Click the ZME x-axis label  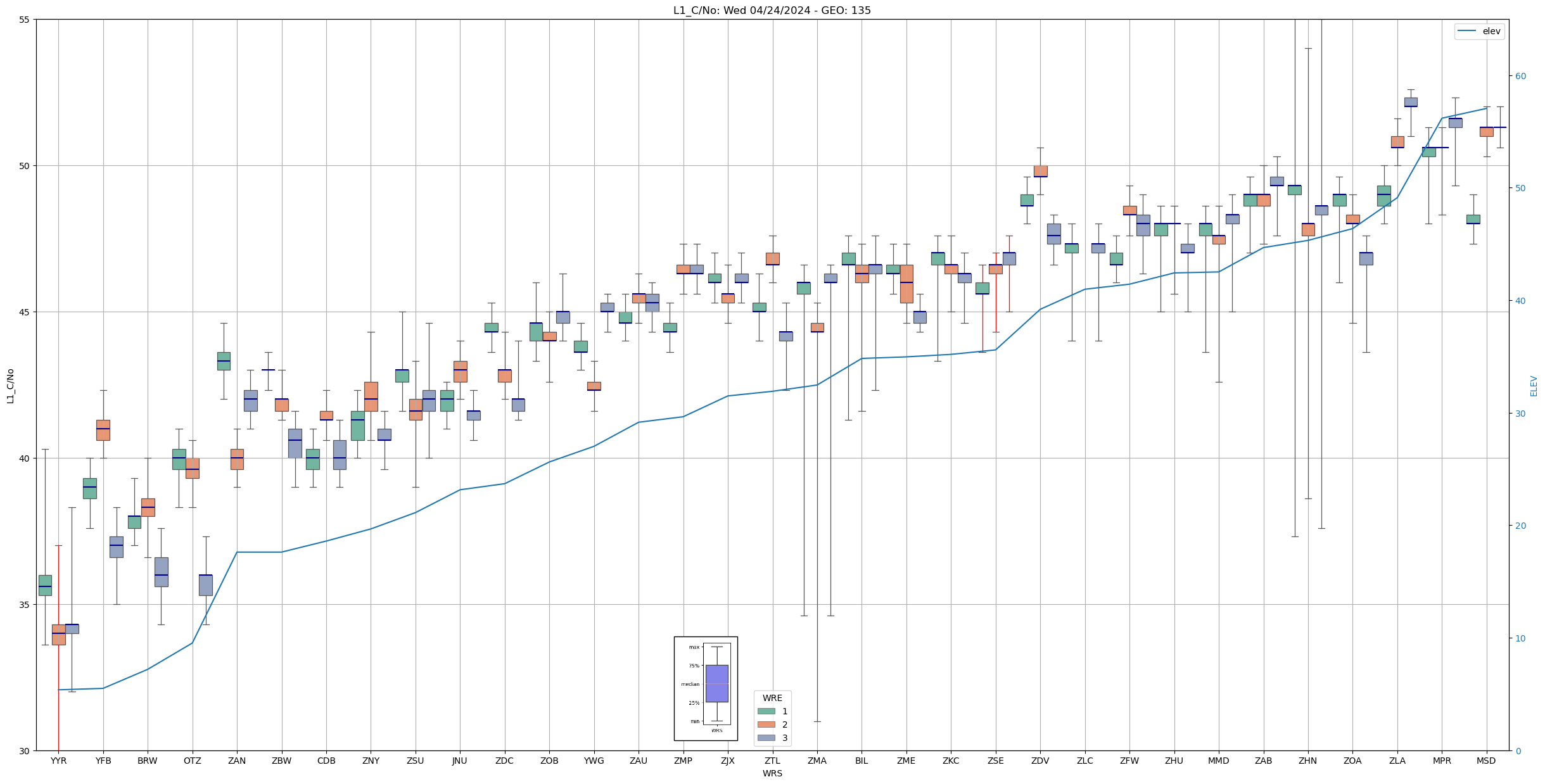coord(906,761)
